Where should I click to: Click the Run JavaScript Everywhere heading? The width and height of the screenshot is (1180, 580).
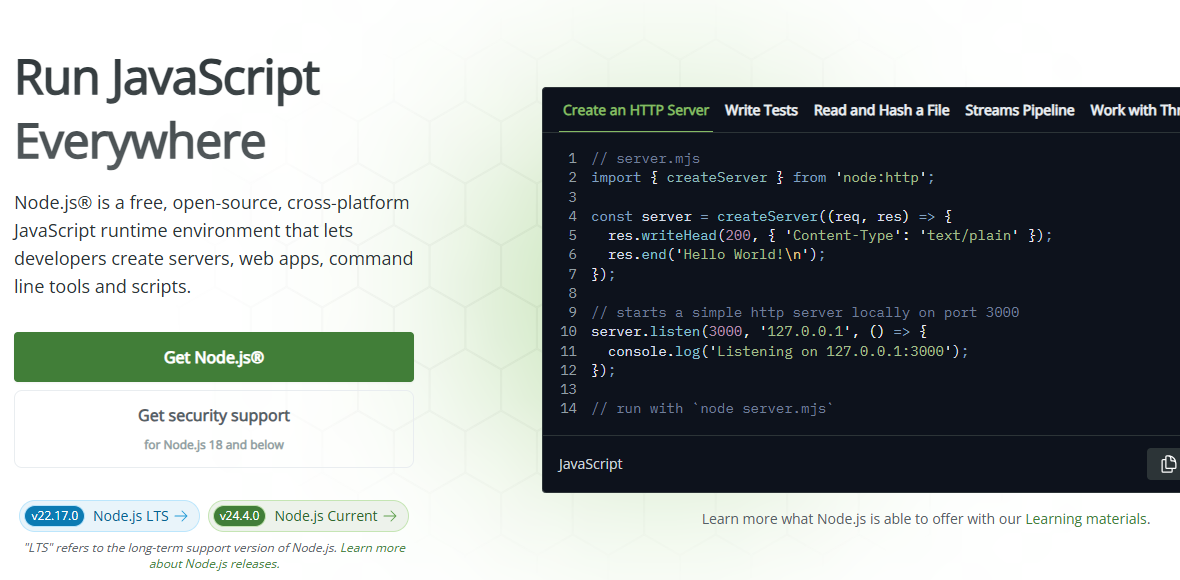(x=167, y=110)
